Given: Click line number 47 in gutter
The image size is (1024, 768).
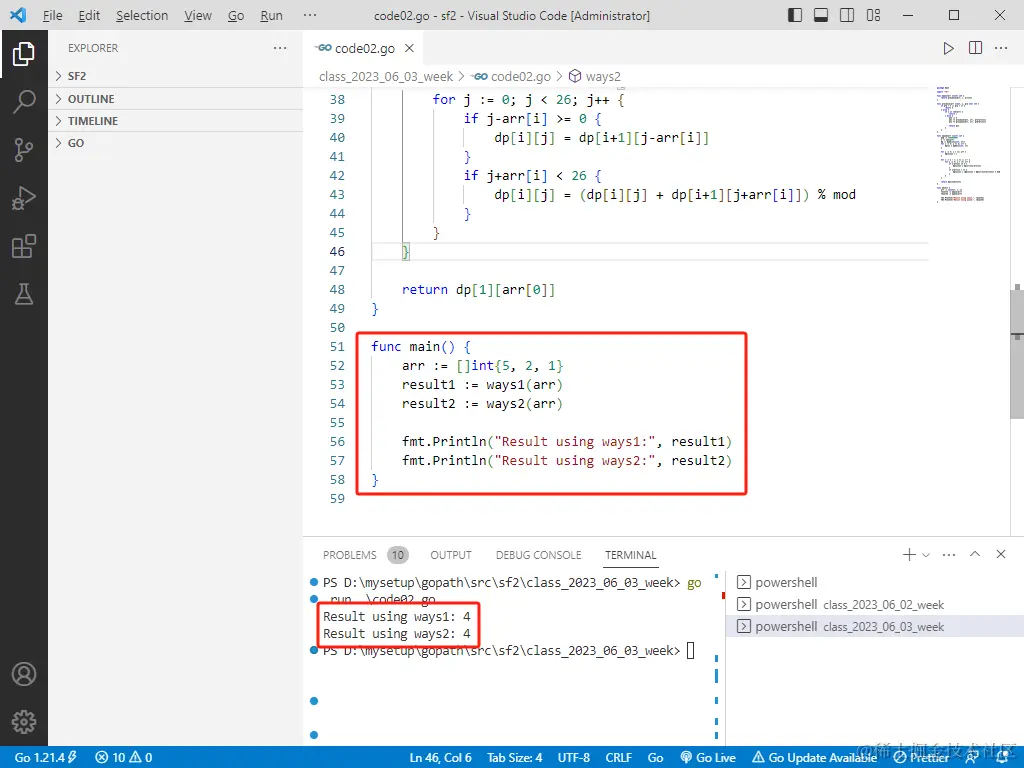Looking at the screenshot, I should [337, 270].
